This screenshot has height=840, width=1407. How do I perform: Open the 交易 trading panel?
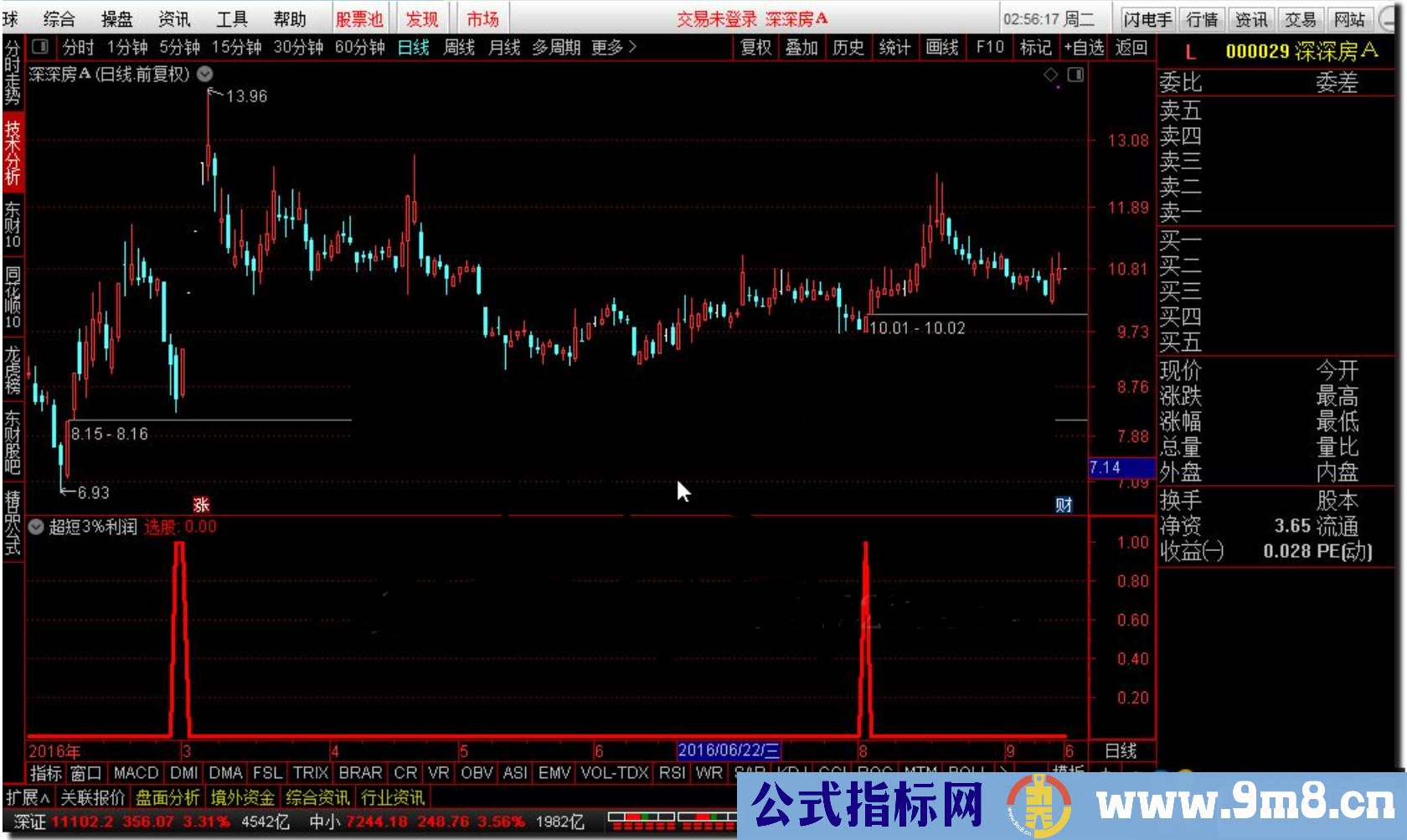click(x=1301, y=18)
